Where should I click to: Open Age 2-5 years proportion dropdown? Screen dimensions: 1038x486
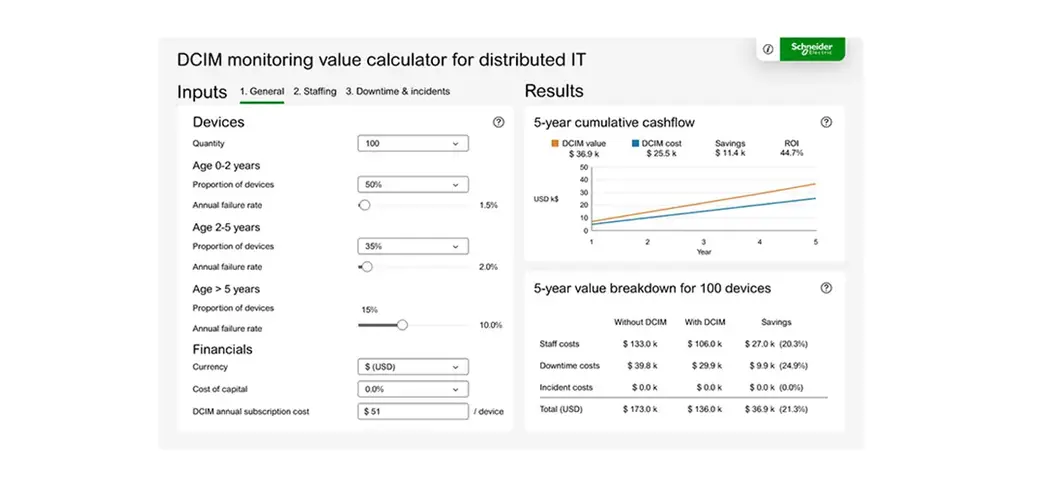(413, 246)
